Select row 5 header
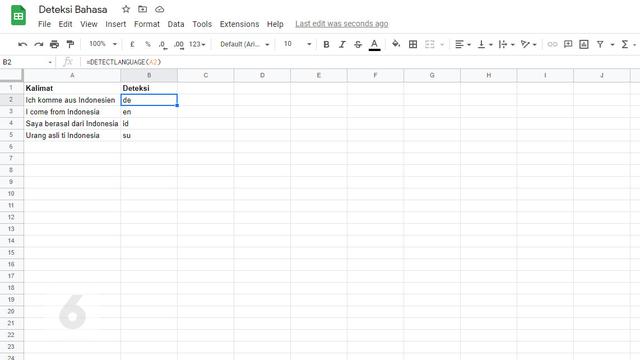The image size is (640, 360). (x=11, y=135)
